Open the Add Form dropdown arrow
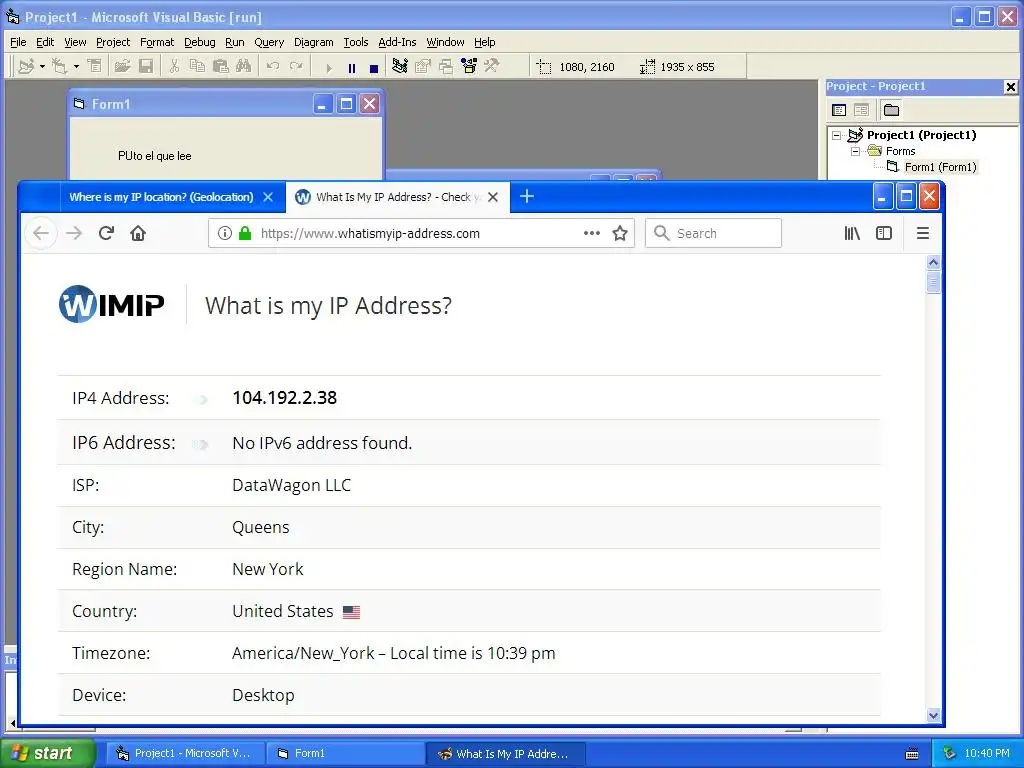The height and width of the screenshot is (768, 1024). [76, 67]
